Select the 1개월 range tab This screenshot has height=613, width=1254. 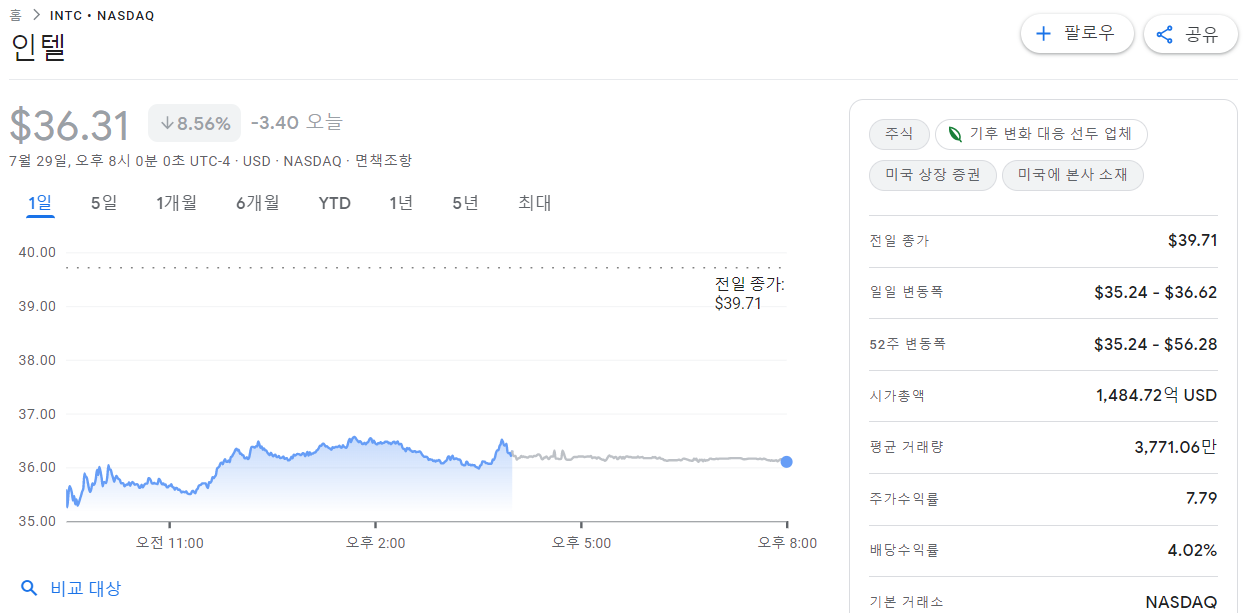pyautogui.click(x=176, y=202)
